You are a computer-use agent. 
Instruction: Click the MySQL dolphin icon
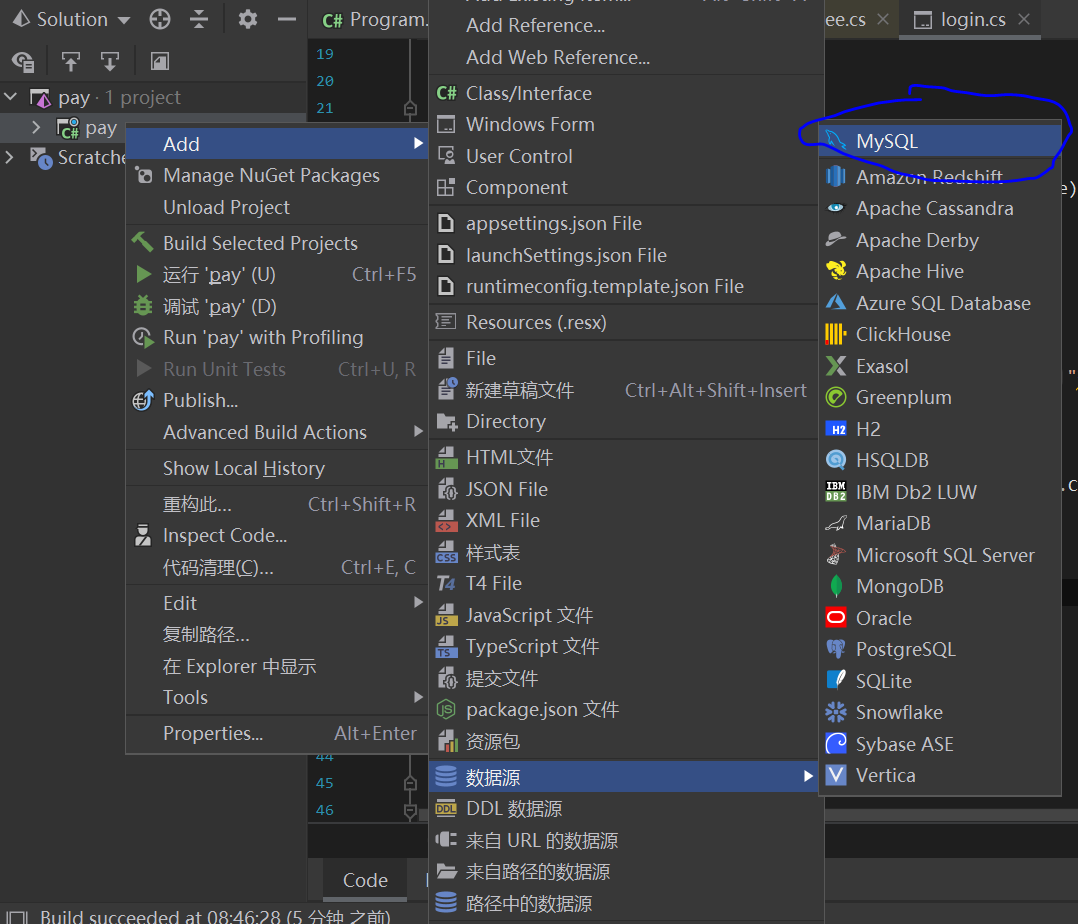coord(835,141)
